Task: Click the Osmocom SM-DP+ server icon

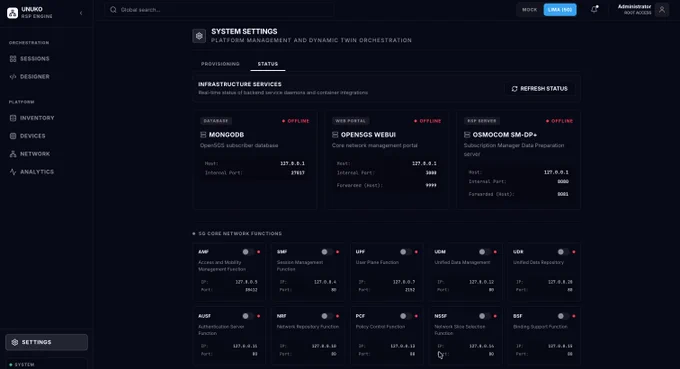Action: click(x=467, y=135)
